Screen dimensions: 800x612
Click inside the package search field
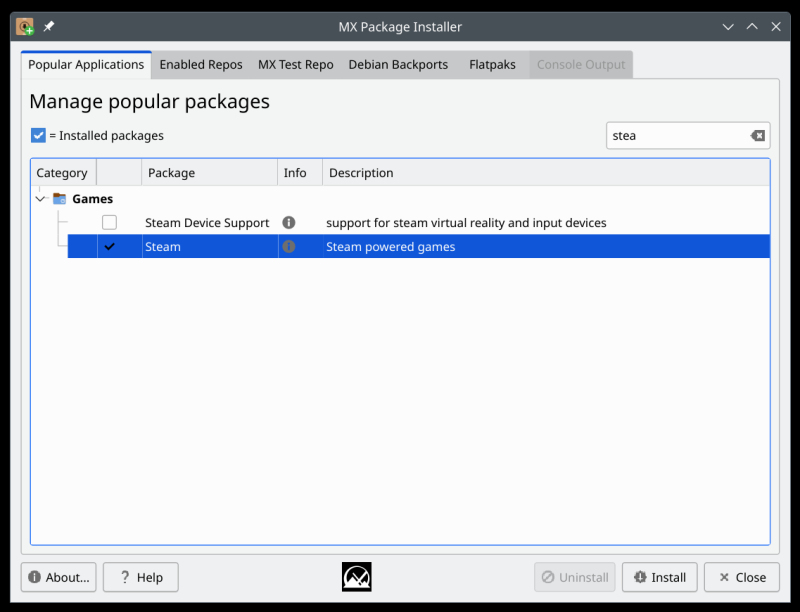pyautogui.click(x=680, y=135)
